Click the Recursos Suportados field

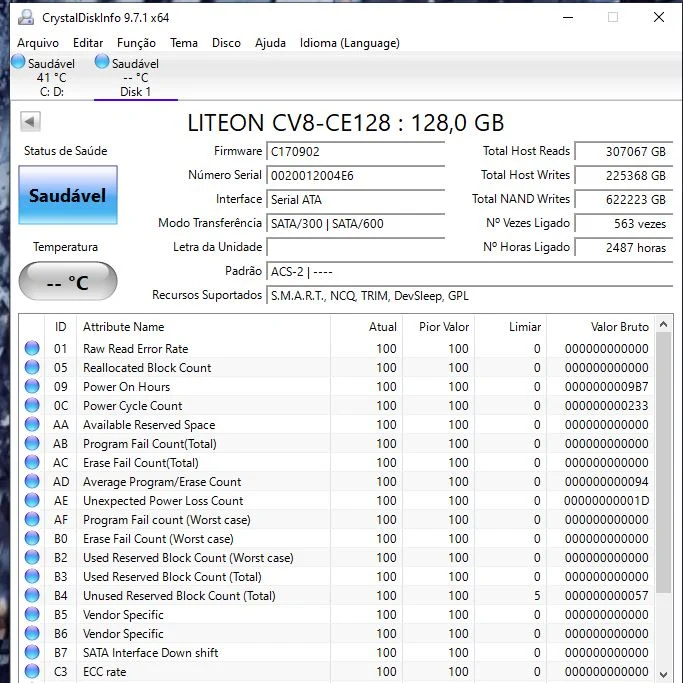pyautogui.click(x=470, y=296)
